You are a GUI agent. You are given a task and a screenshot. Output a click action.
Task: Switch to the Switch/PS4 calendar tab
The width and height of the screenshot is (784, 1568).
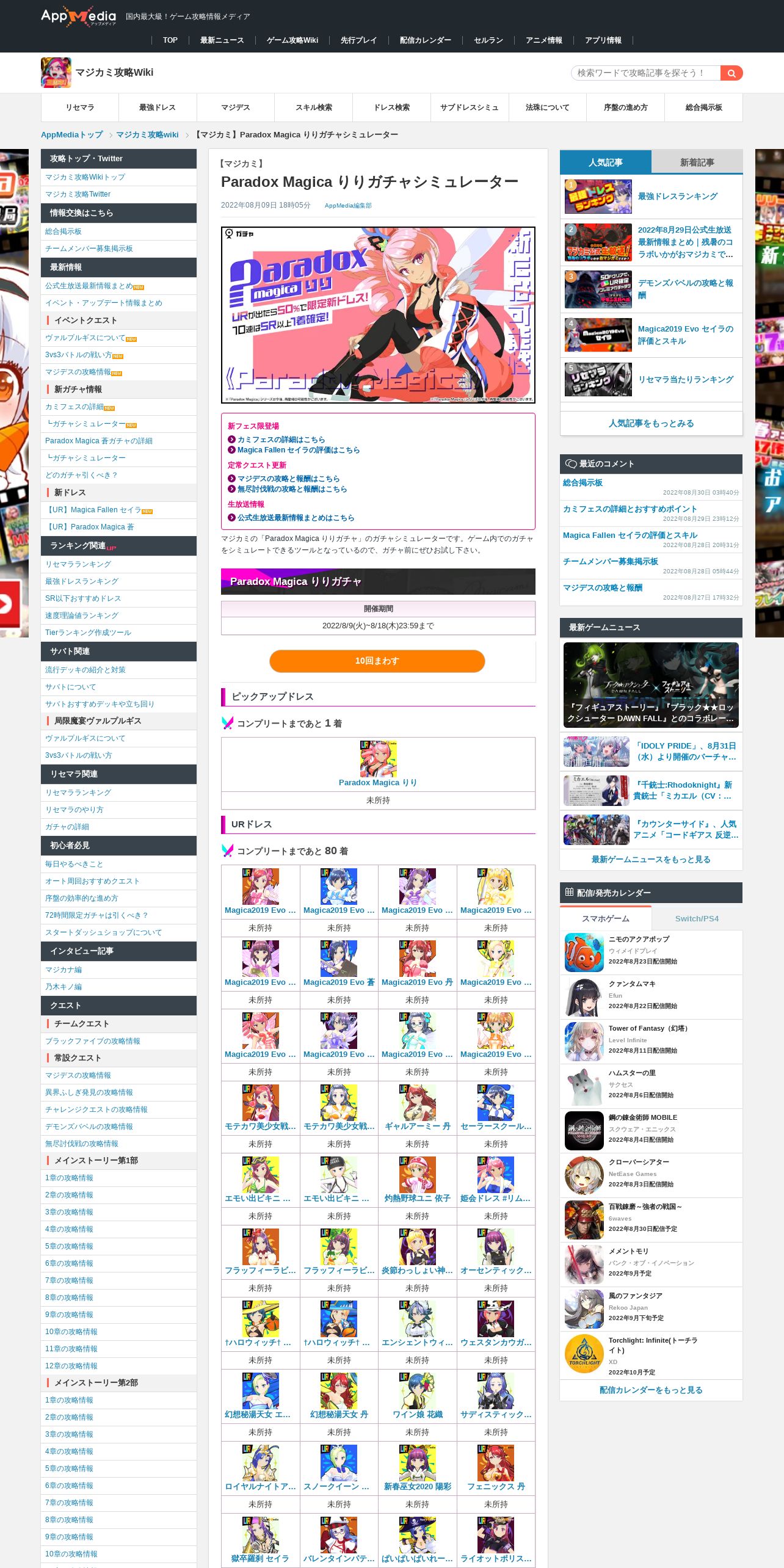point(697,918)
